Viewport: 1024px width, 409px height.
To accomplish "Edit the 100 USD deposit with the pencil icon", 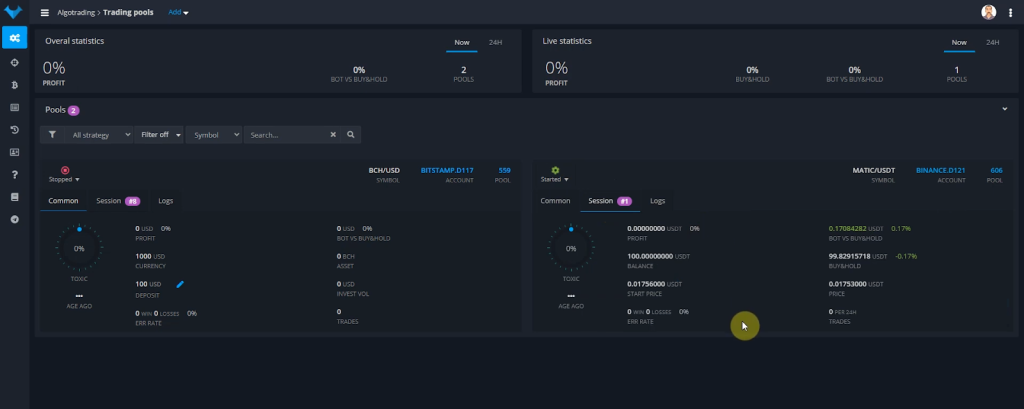I will point(180,285).
